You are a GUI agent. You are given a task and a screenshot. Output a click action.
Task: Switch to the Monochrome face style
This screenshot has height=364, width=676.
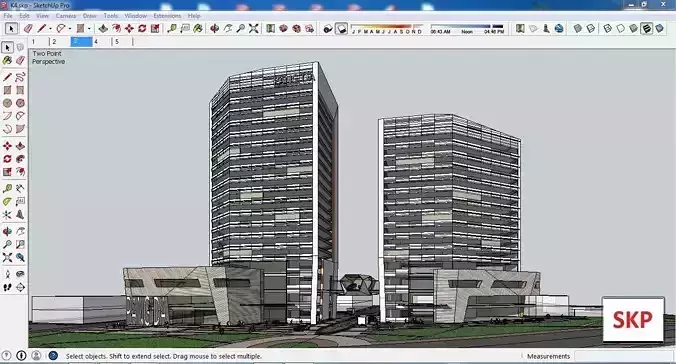[659, 28]
